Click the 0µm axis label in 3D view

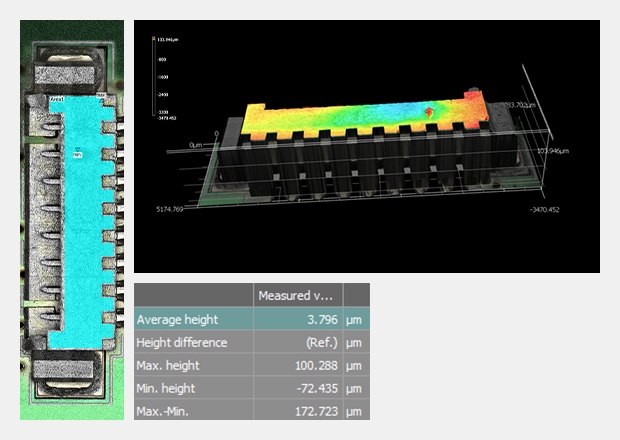click(x=196, y=145)
